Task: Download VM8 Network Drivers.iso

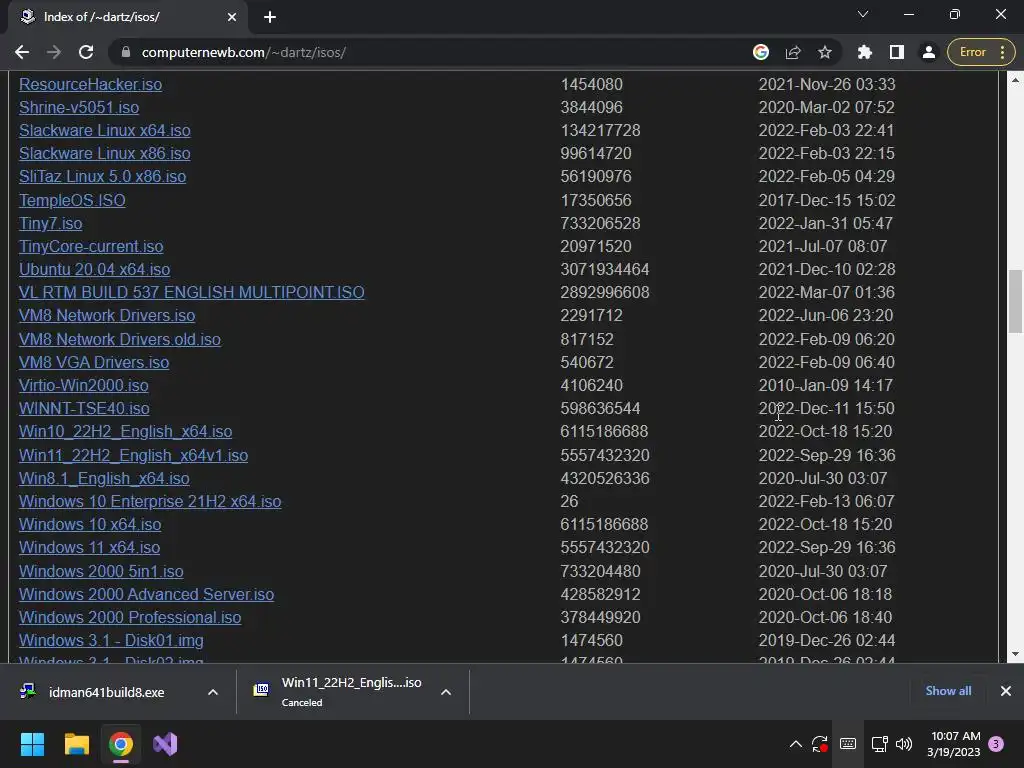Action: (107, 315)
